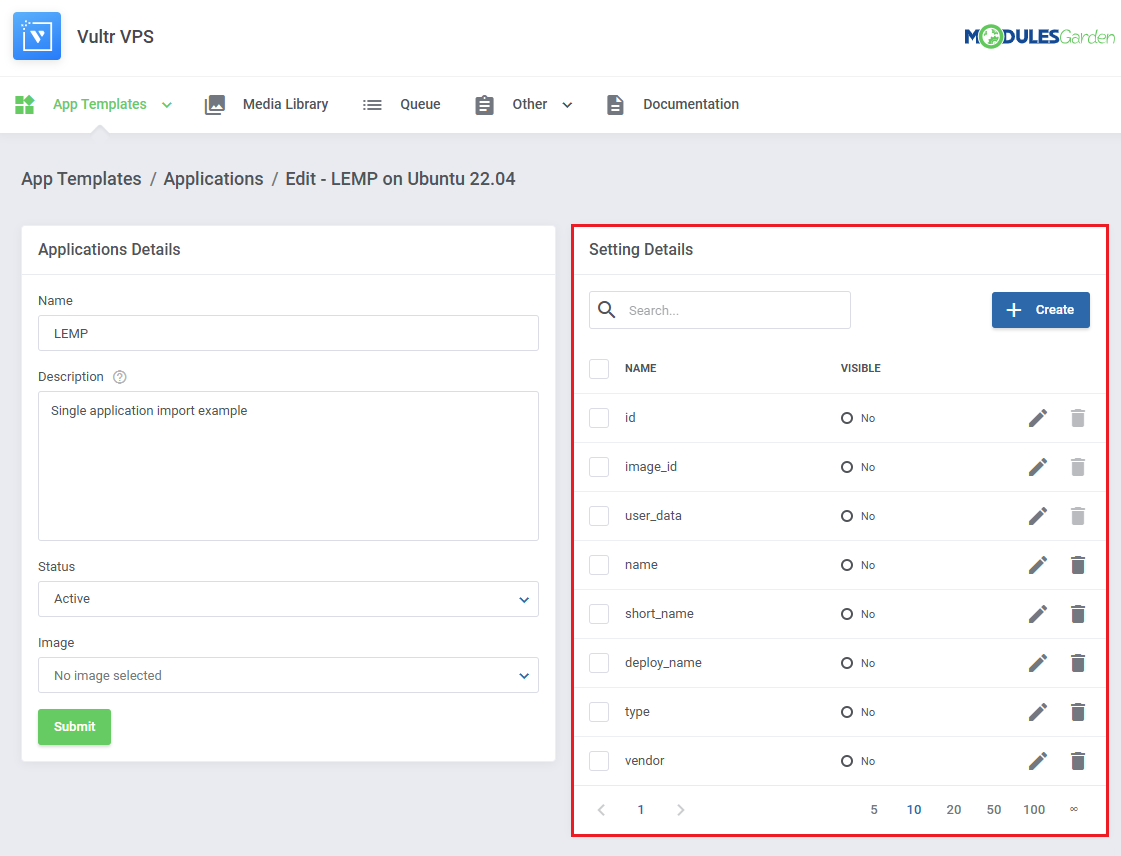The height and width of the screenshot is (856, 1121).
Task: Edit the vendor setting pencil icon
Action: click(1038, 761)
